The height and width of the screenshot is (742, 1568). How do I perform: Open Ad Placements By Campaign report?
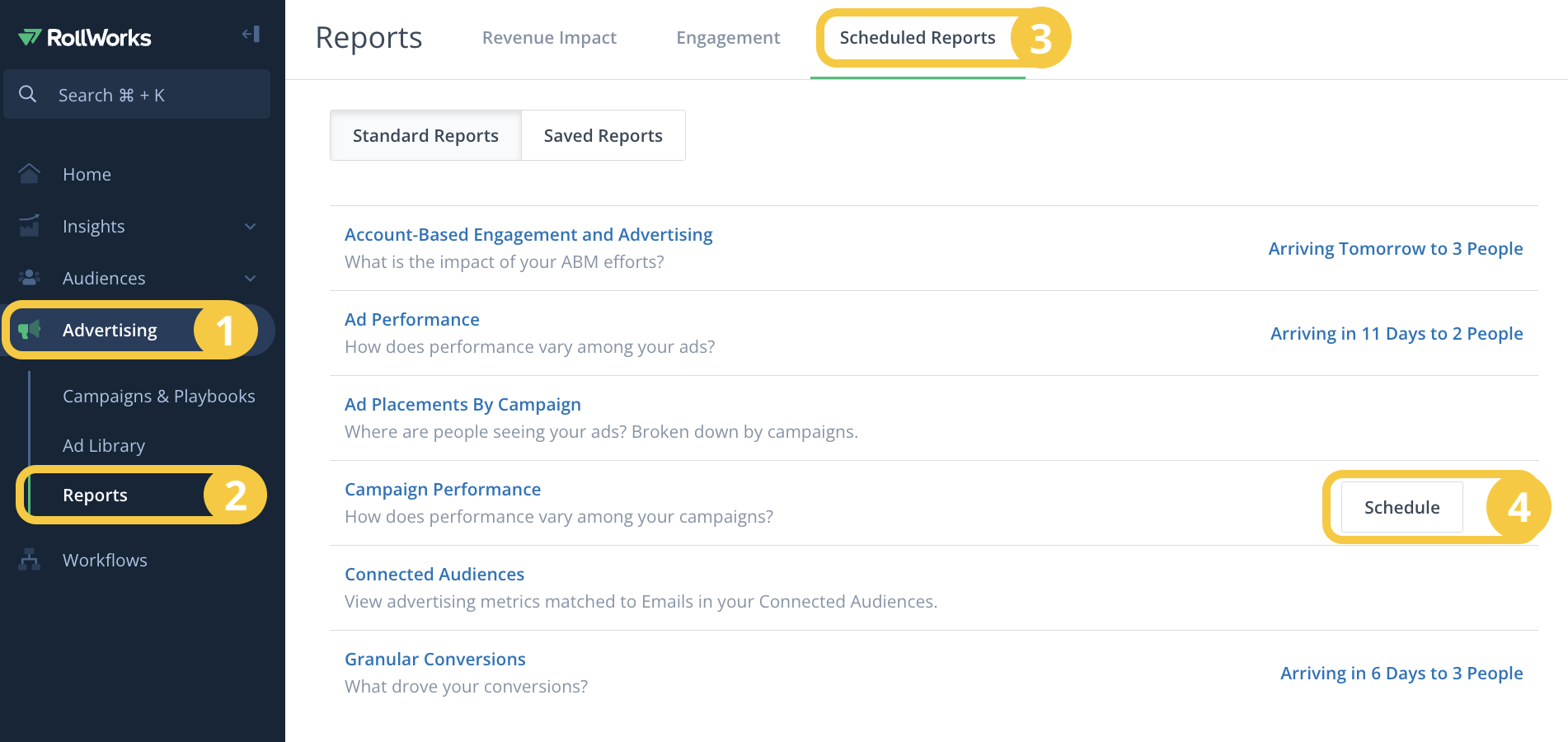click(462, 405)
